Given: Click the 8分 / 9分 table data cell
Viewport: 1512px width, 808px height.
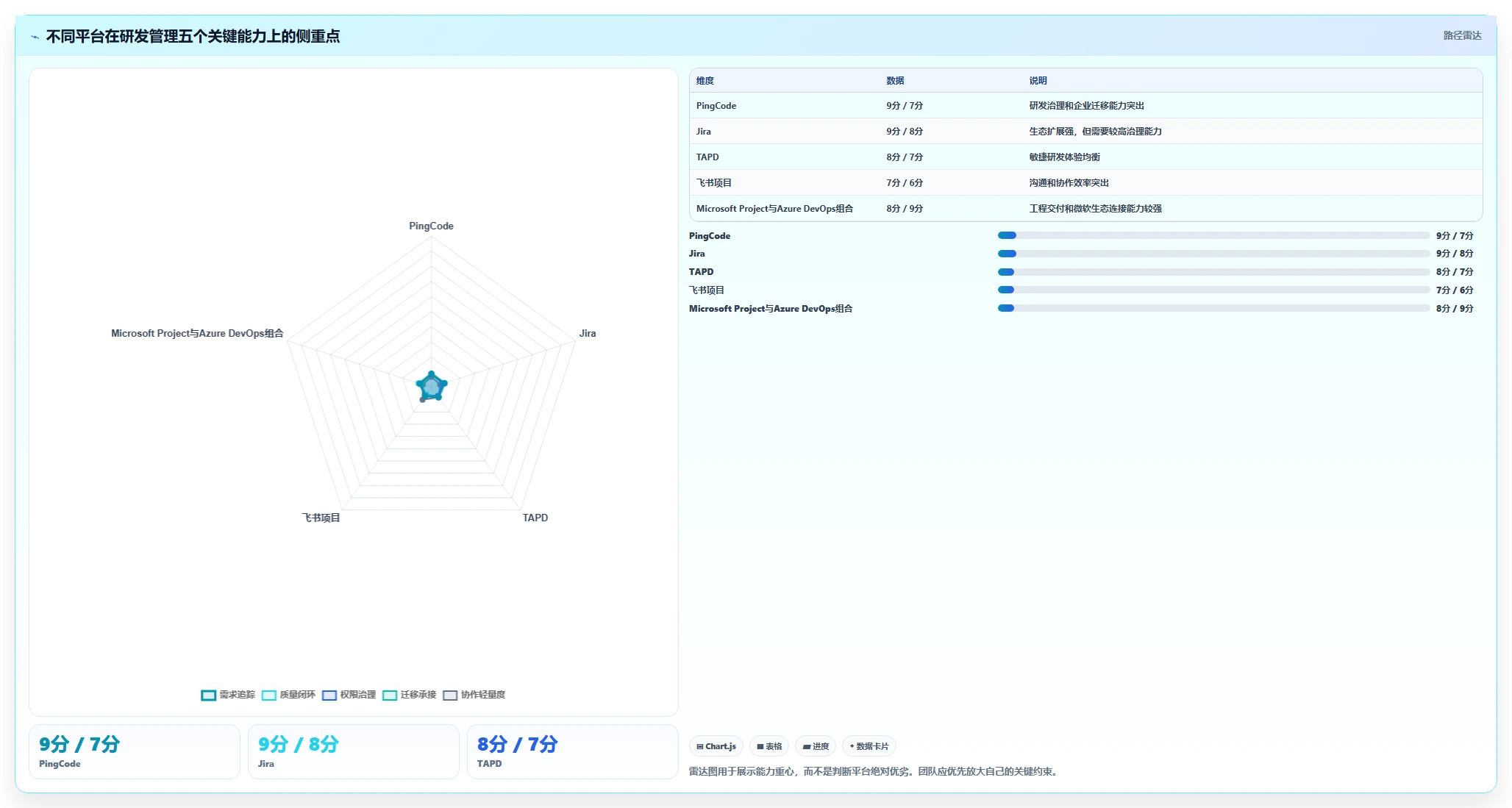Looking at the screenshot, I should (x=905, y=209).
